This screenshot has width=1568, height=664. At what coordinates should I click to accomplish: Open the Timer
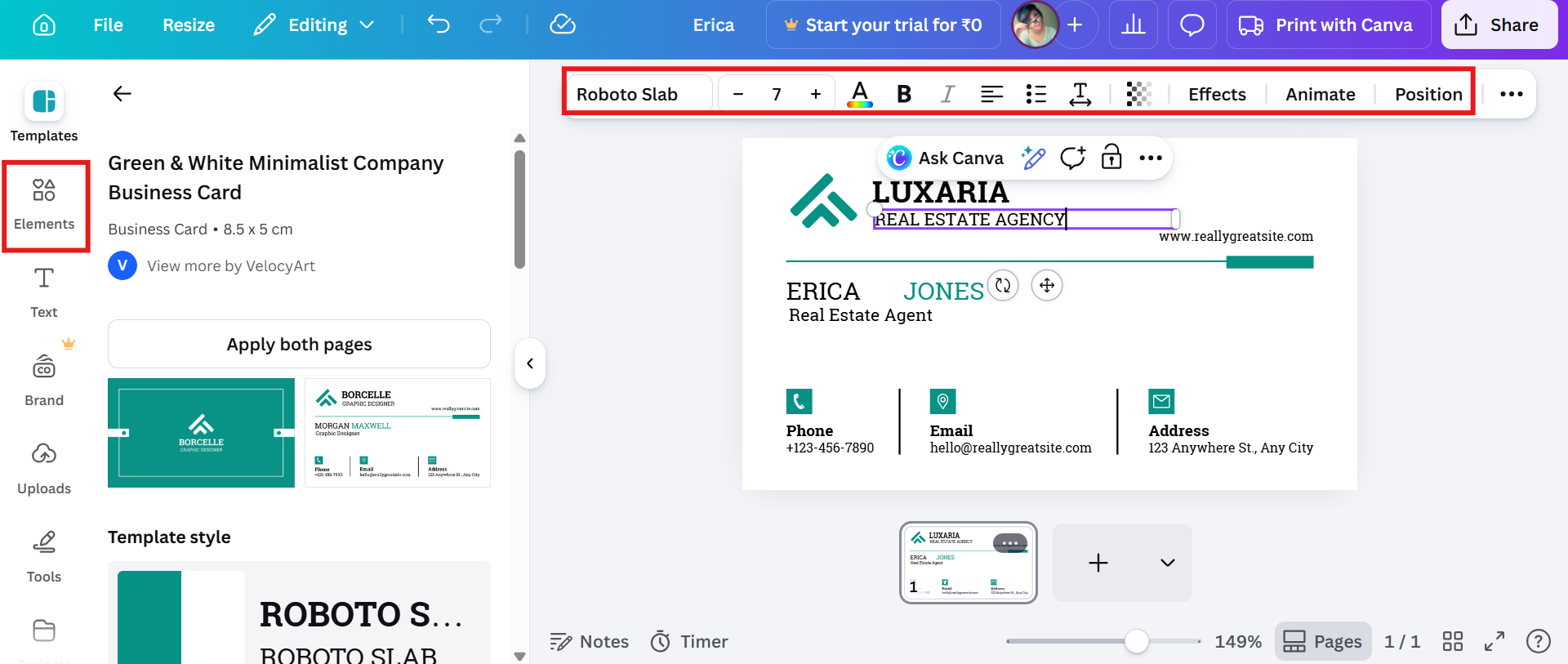(689, 642)
